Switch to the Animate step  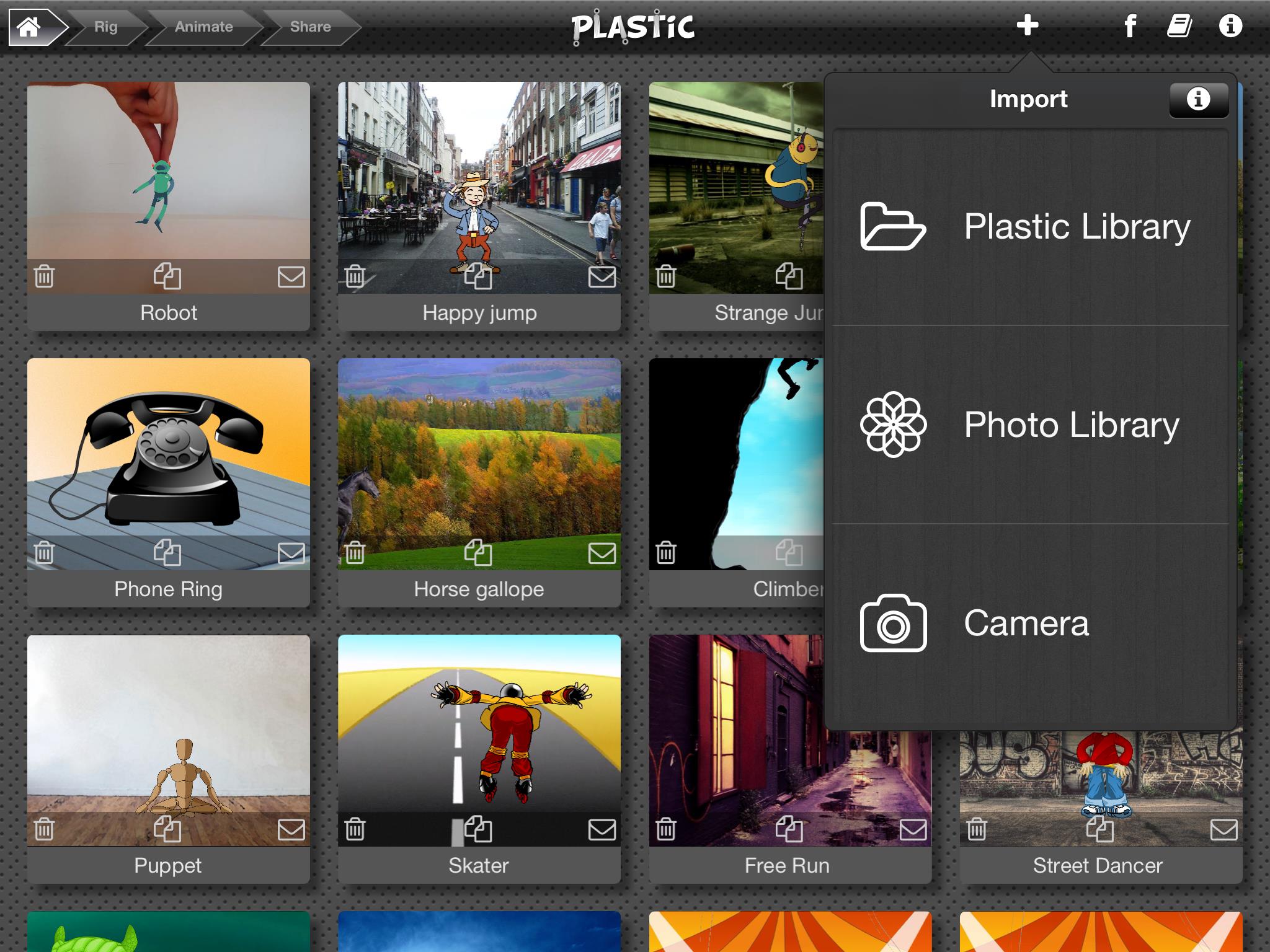pos(204,27)
